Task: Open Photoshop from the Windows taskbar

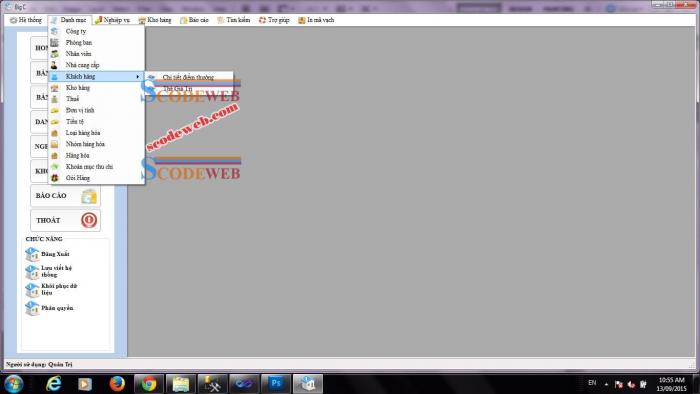Action: point(276,384)
